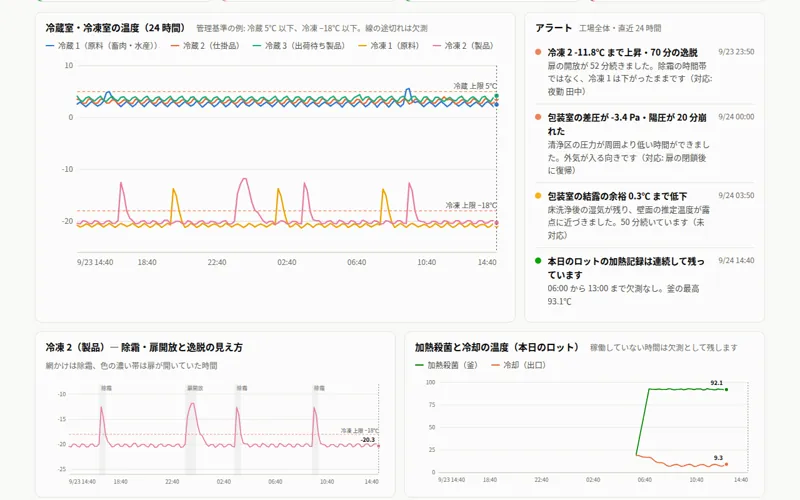Click the subtitle 工場全体・直近 24 時間

pyautogui.click(x=620, y=28)
